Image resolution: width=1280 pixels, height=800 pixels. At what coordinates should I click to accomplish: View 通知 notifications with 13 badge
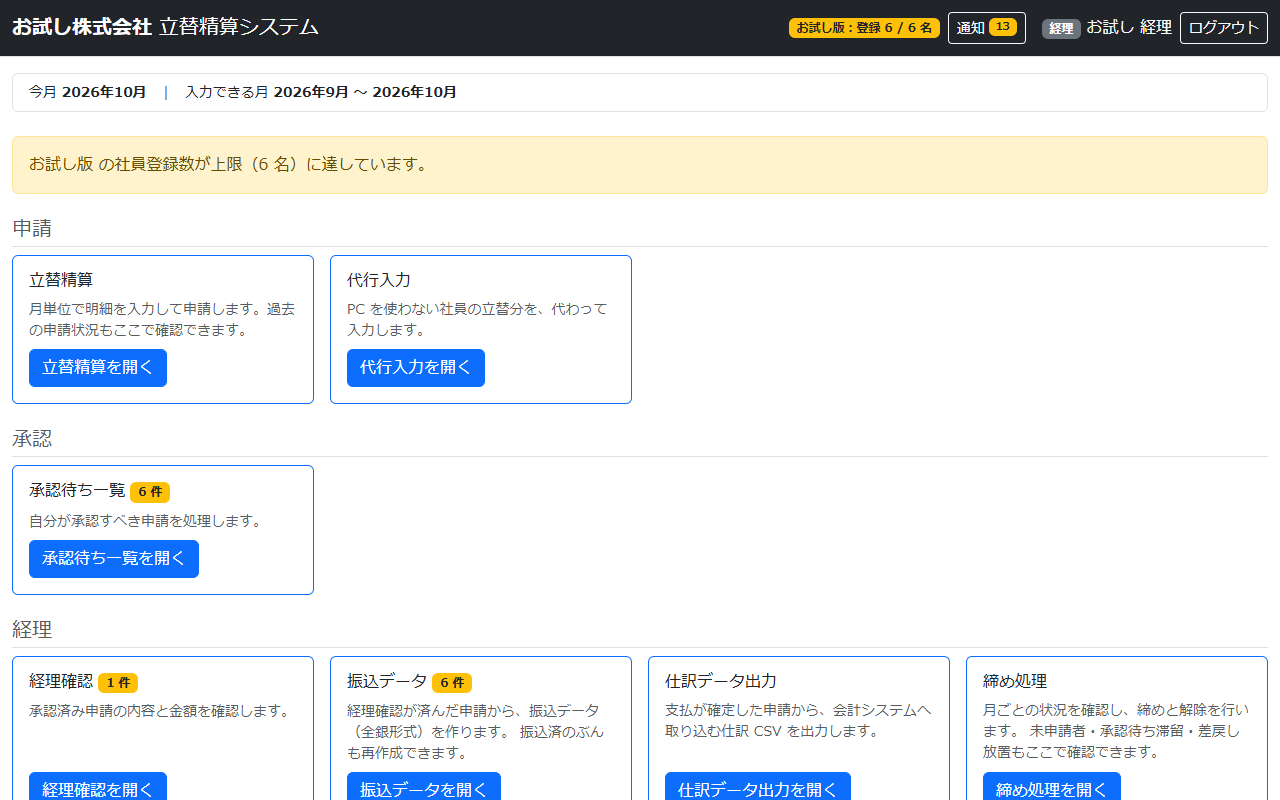click(x=987, y=28)
